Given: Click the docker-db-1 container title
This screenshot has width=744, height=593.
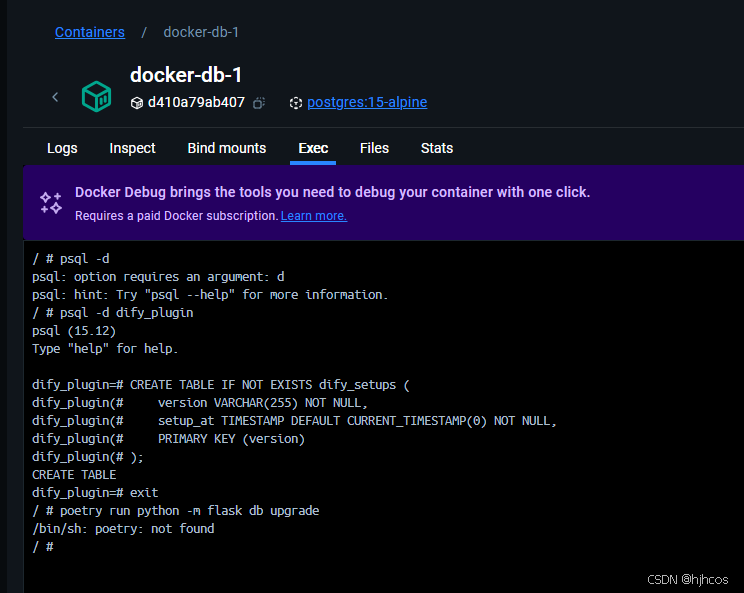Looking at the screenshot, I should [x=186, y=75].
